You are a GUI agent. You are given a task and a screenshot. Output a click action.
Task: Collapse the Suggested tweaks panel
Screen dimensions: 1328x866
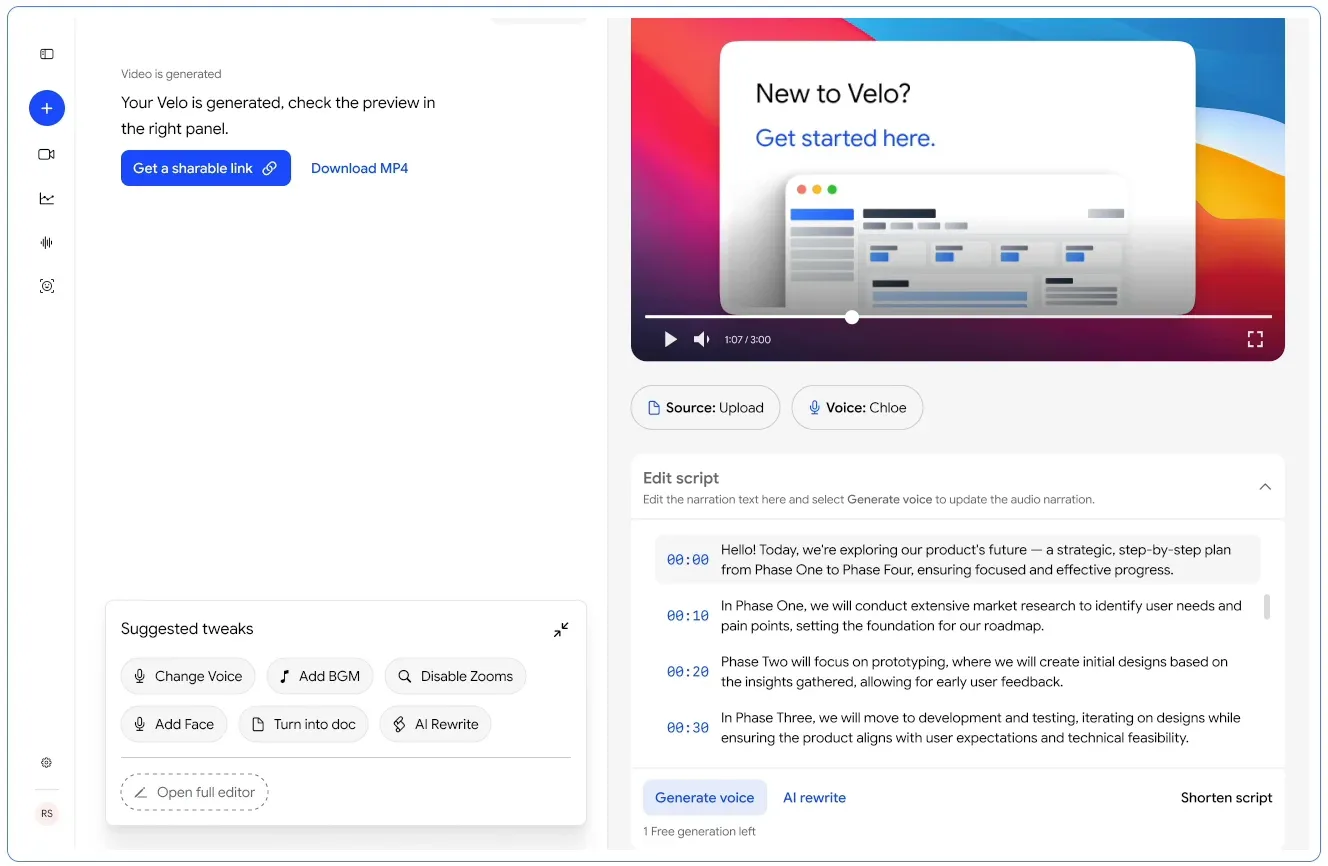[x=561, y=630]
